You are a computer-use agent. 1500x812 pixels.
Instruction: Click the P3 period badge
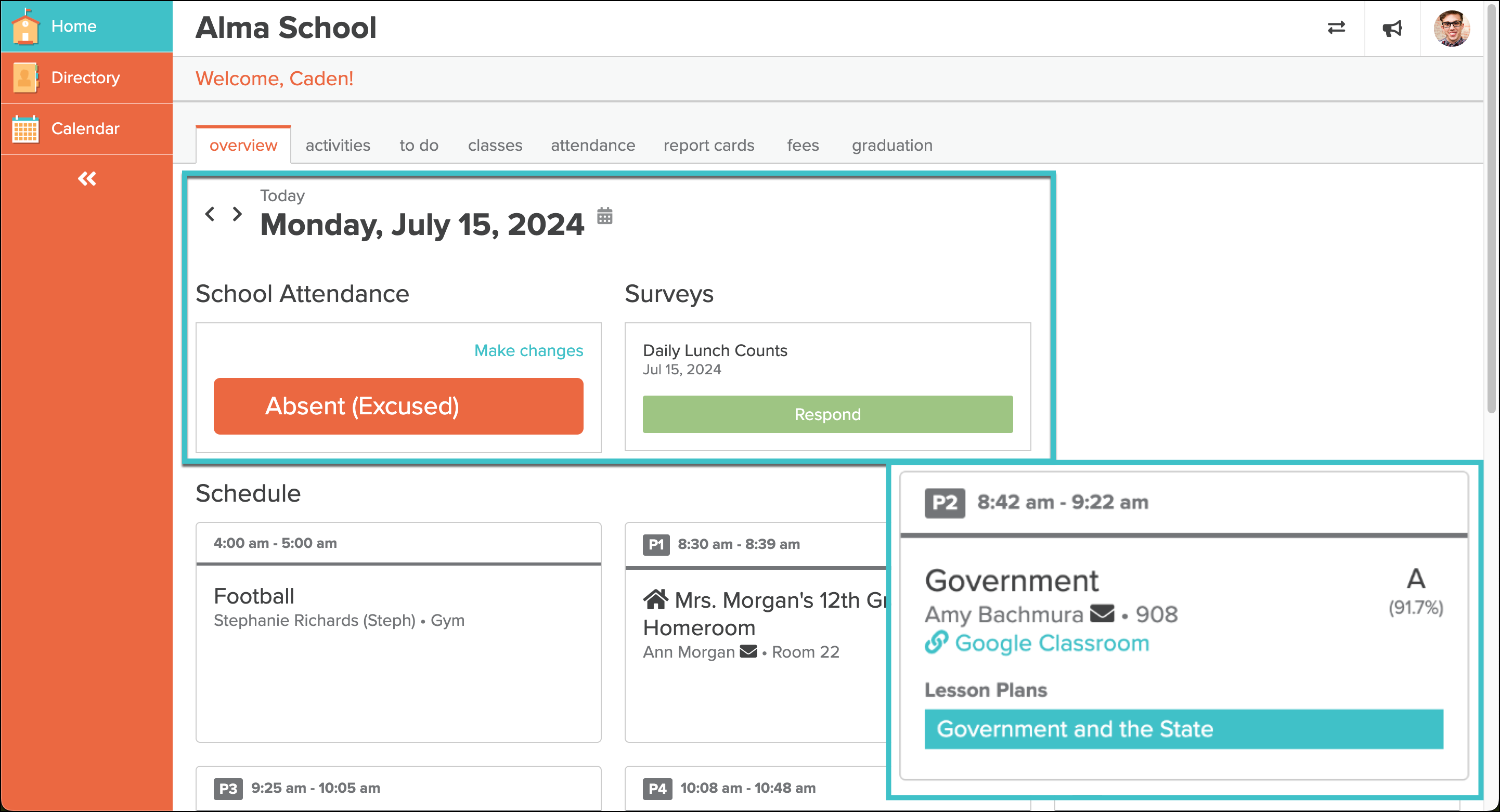(228, 788)
